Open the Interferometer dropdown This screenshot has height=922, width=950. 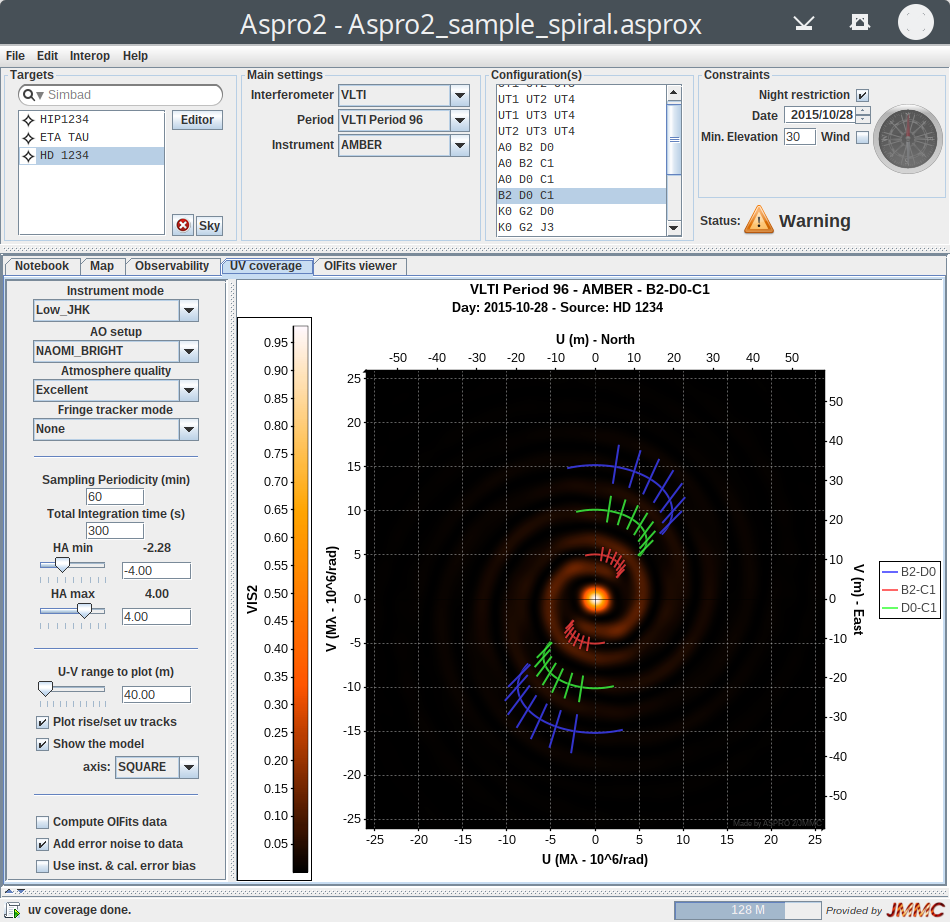pyautogui.click(x=460, y=95)
